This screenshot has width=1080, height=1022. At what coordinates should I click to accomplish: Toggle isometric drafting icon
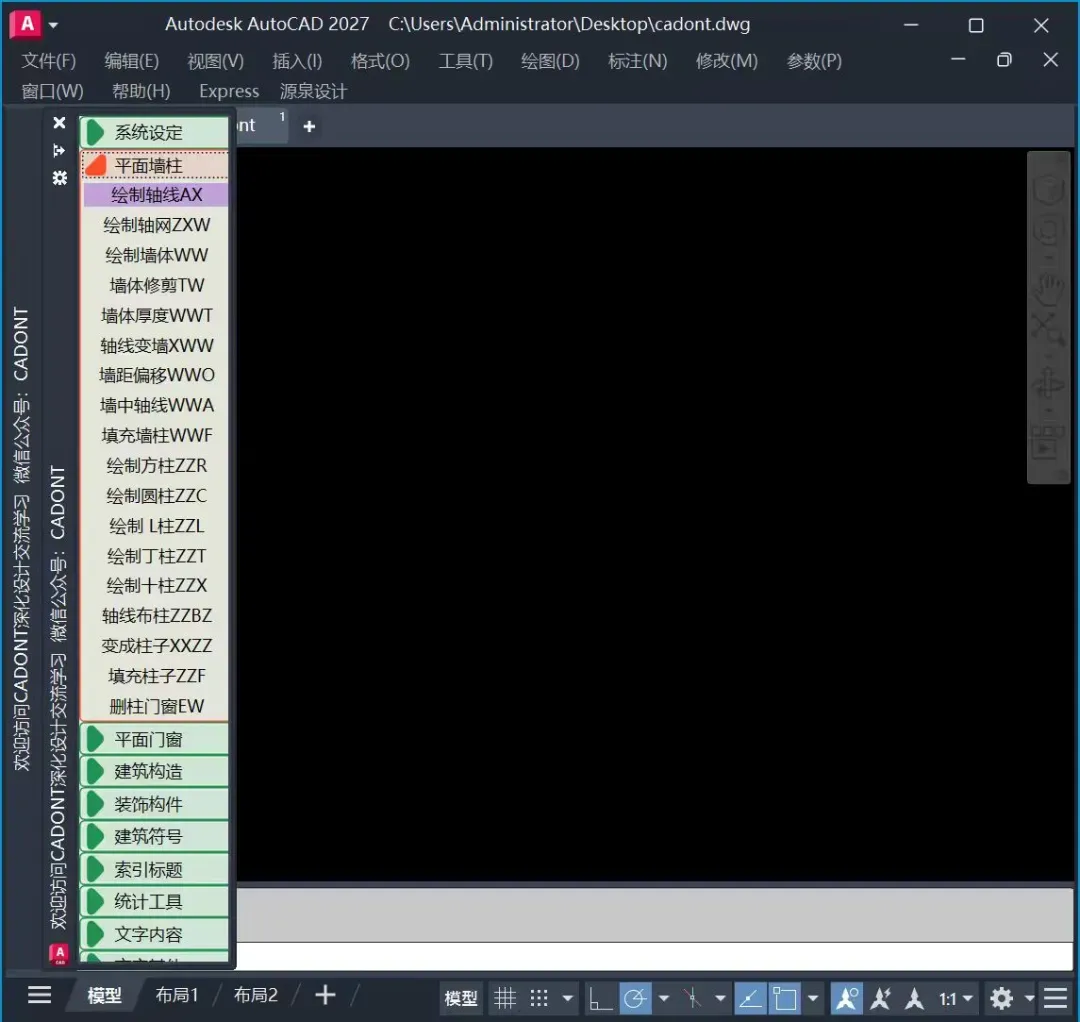tap(692, 997)
